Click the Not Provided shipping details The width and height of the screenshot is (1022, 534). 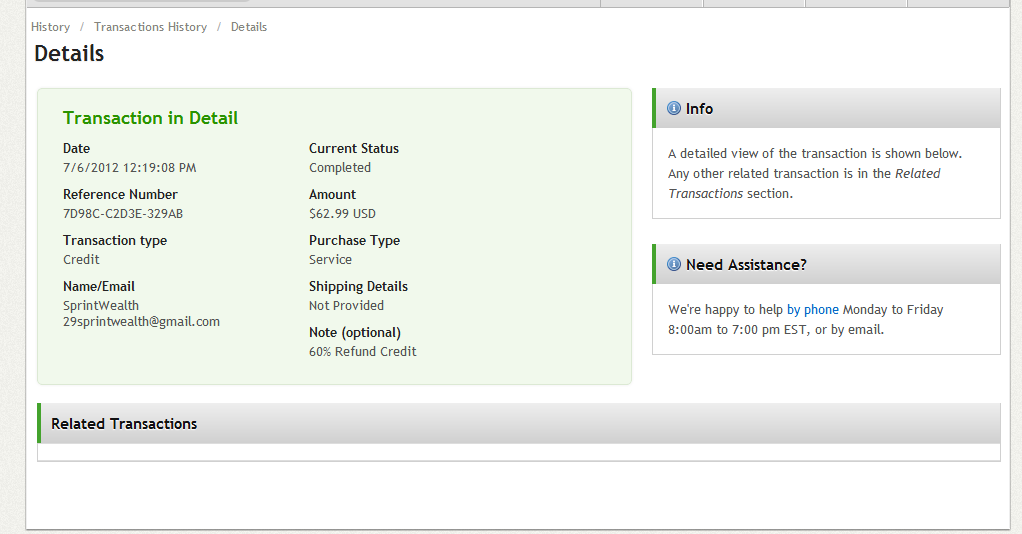346,306
